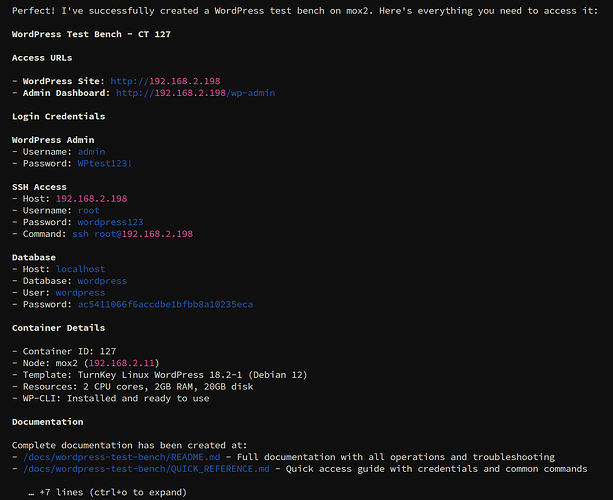
Task: Click the long database password hash
Action: (165, 304)
